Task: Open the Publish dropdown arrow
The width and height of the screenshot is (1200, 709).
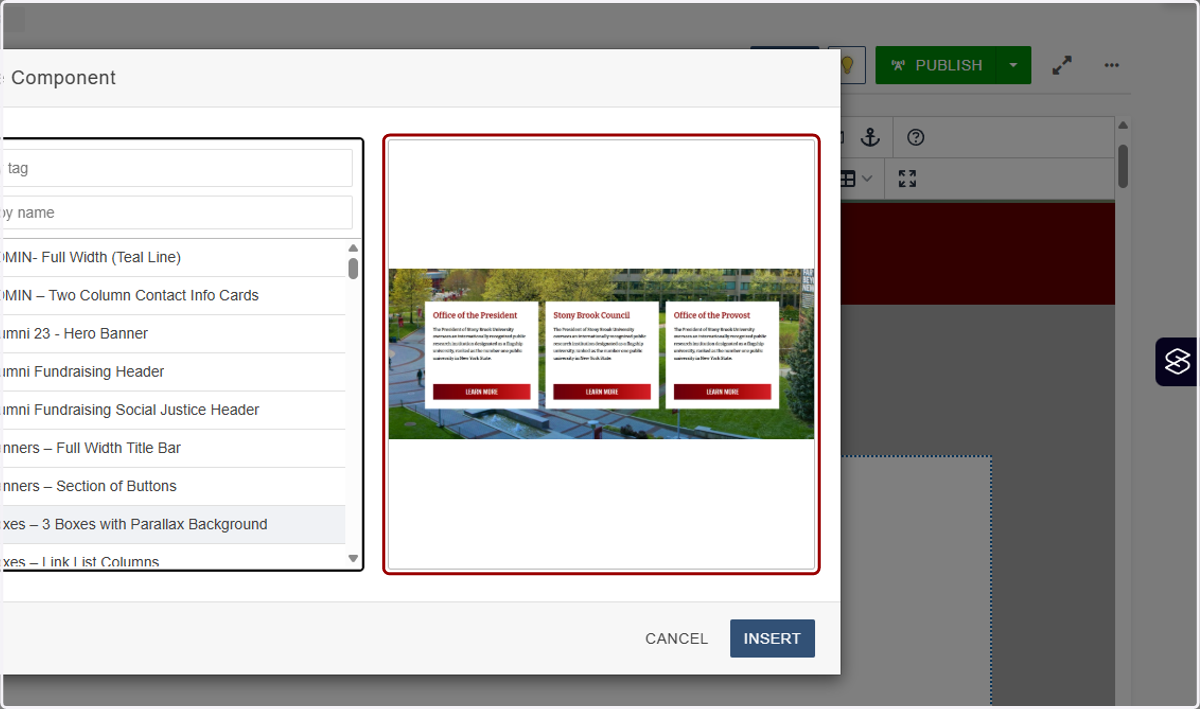Action: [x=1013, y=65]
